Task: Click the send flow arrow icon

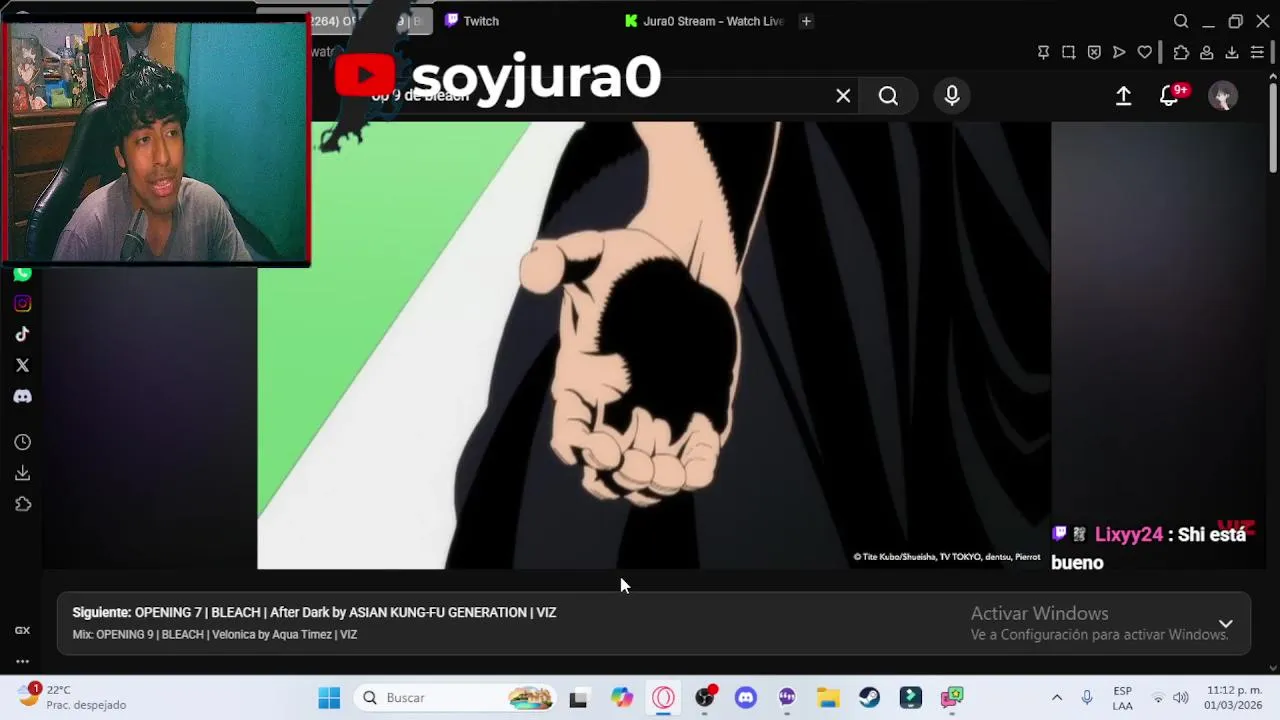Action: tap(1119, 52)
